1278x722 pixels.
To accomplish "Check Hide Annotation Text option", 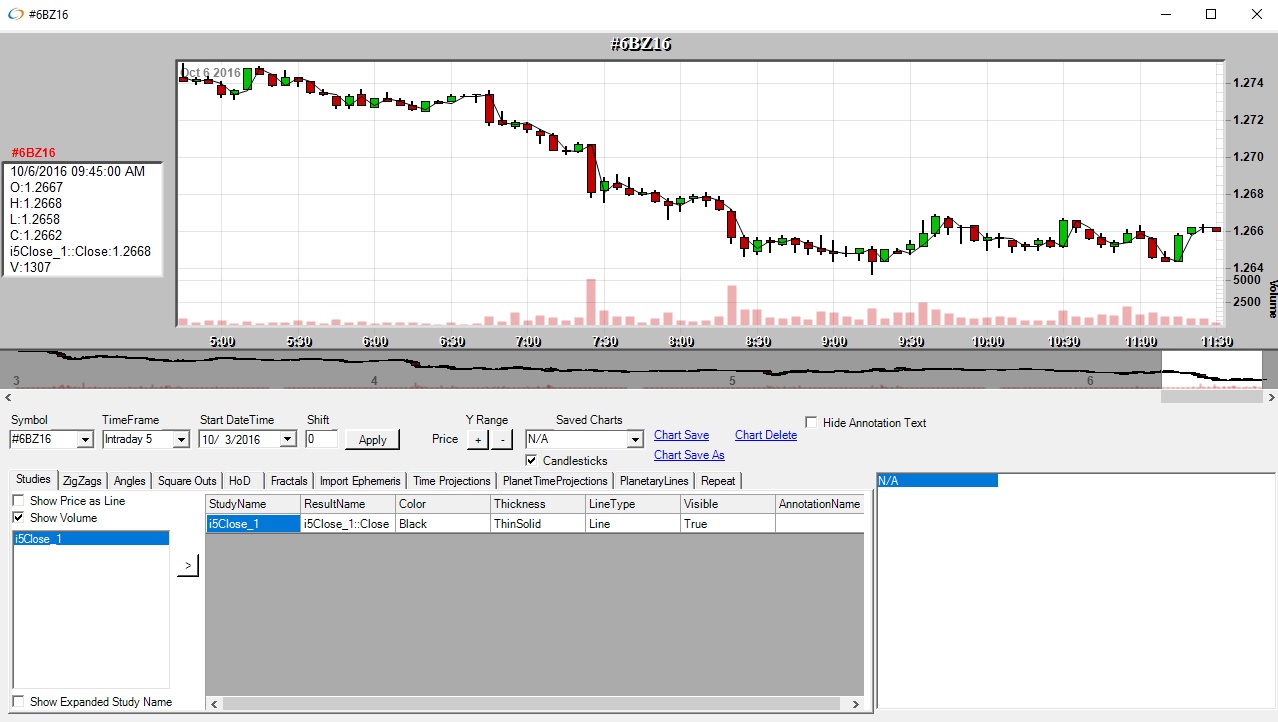I will 812,423.
